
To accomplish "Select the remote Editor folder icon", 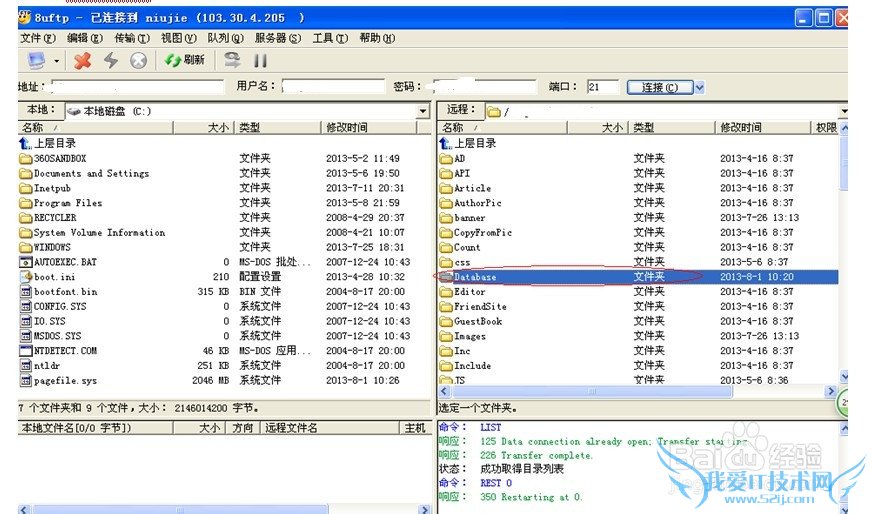I will pyautogui.click(x=446, y=291).
